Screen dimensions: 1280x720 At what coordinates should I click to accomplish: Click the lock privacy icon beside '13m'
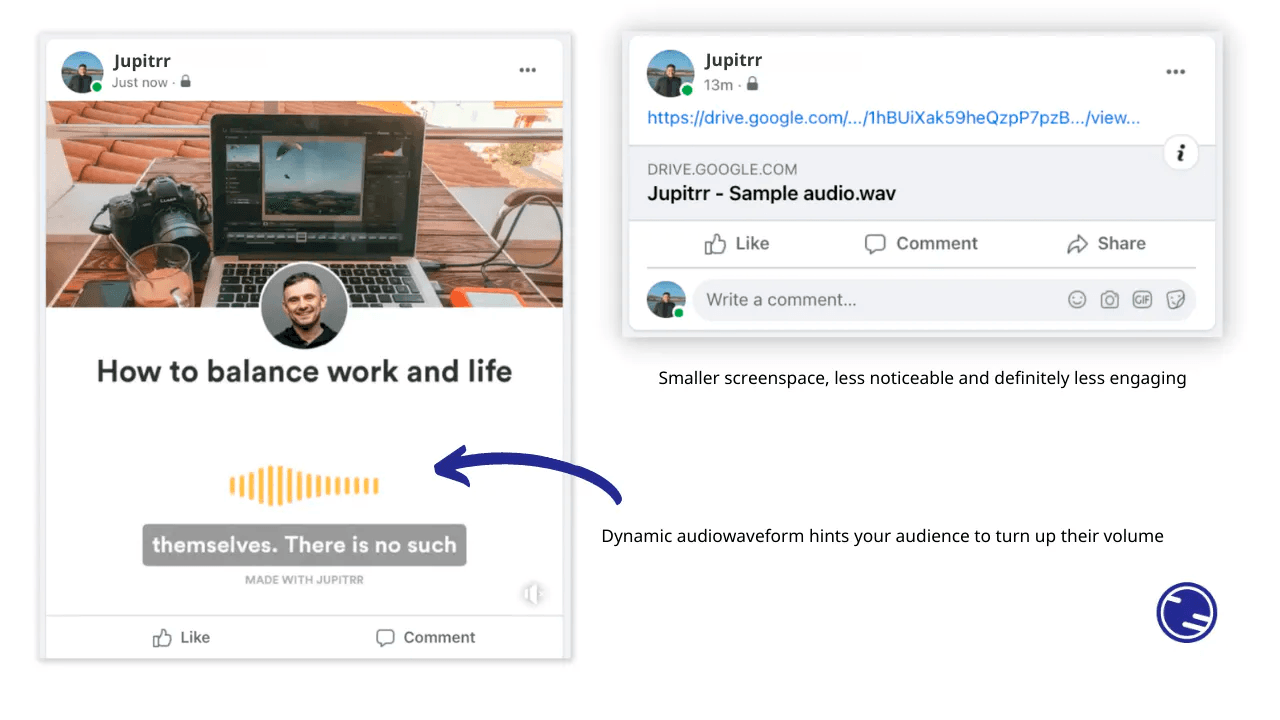coord(752,84)
